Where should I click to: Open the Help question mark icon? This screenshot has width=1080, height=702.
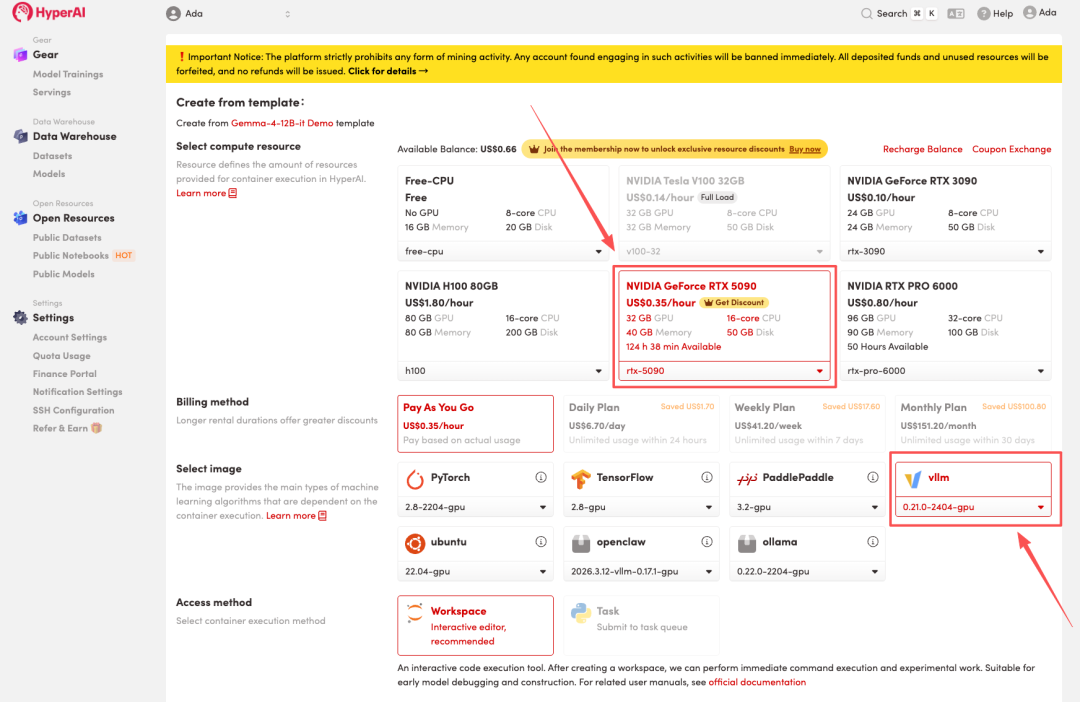pyautogui.click(x=984, y=14)
